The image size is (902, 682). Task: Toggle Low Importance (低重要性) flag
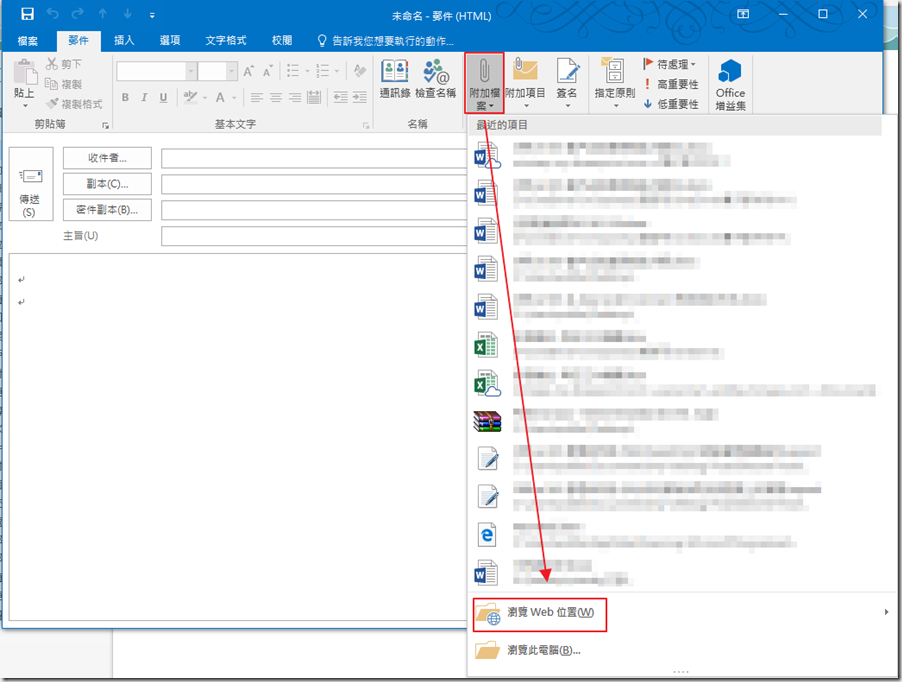click(670, 104)
